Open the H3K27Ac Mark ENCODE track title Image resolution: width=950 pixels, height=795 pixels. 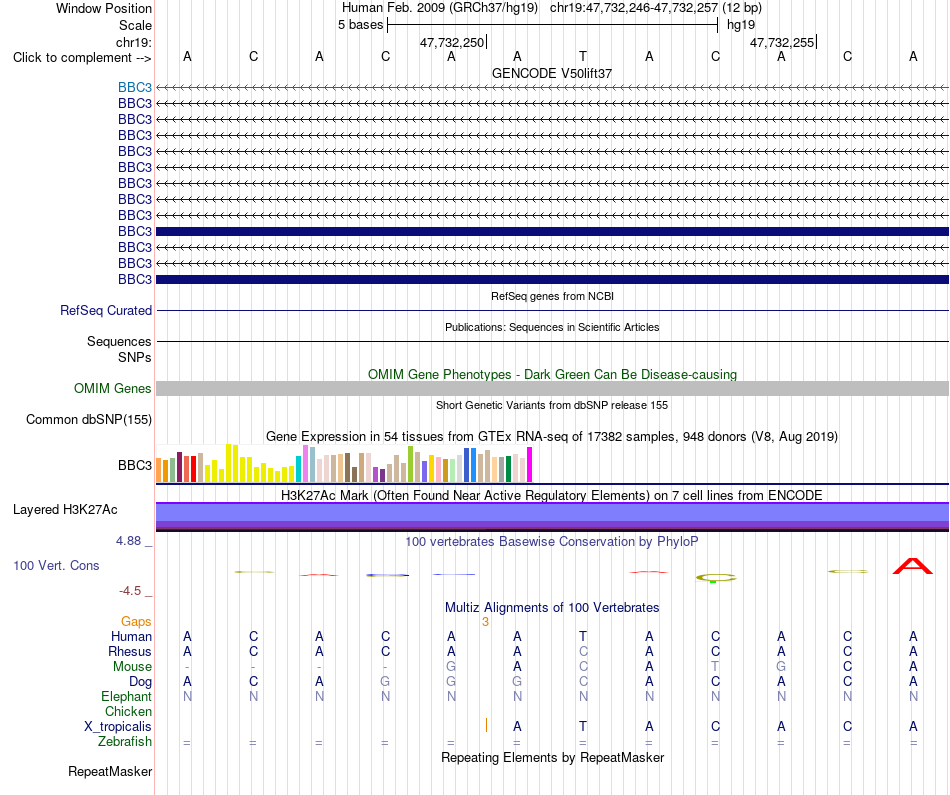tap(552, 495)
